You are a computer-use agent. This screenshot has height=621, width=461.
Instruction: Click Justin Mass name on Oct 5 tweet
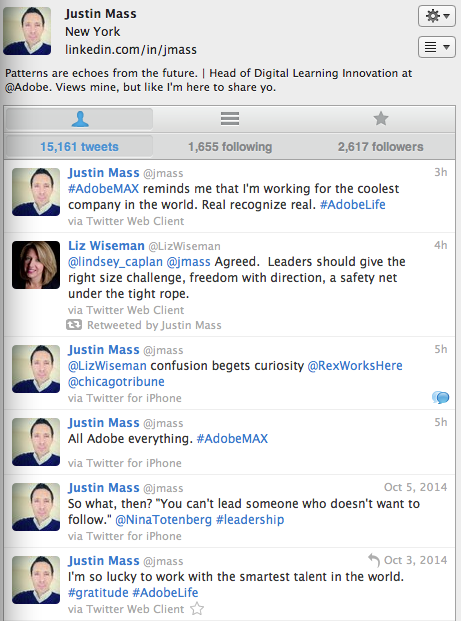(x=104, y=488)
